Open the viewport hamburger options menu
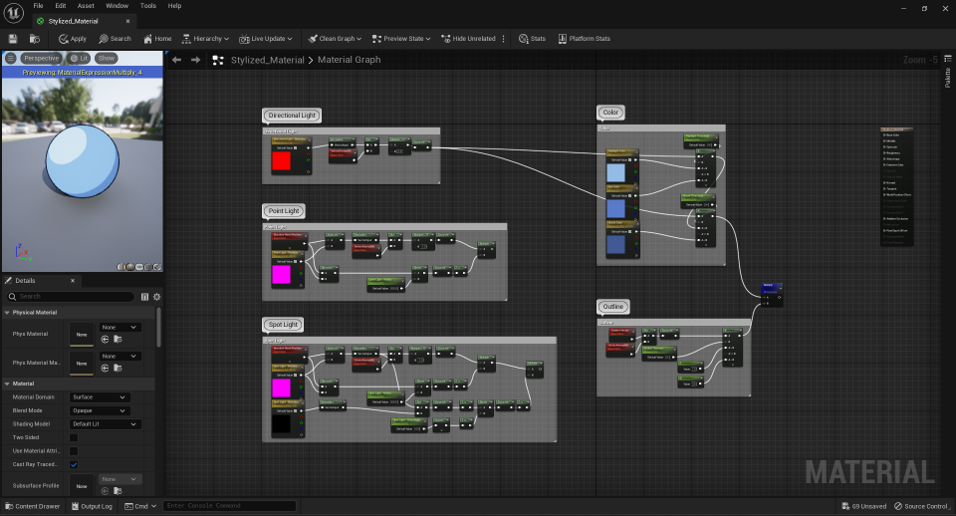Screen dimensions: 956x516 (x=11, y=58)
